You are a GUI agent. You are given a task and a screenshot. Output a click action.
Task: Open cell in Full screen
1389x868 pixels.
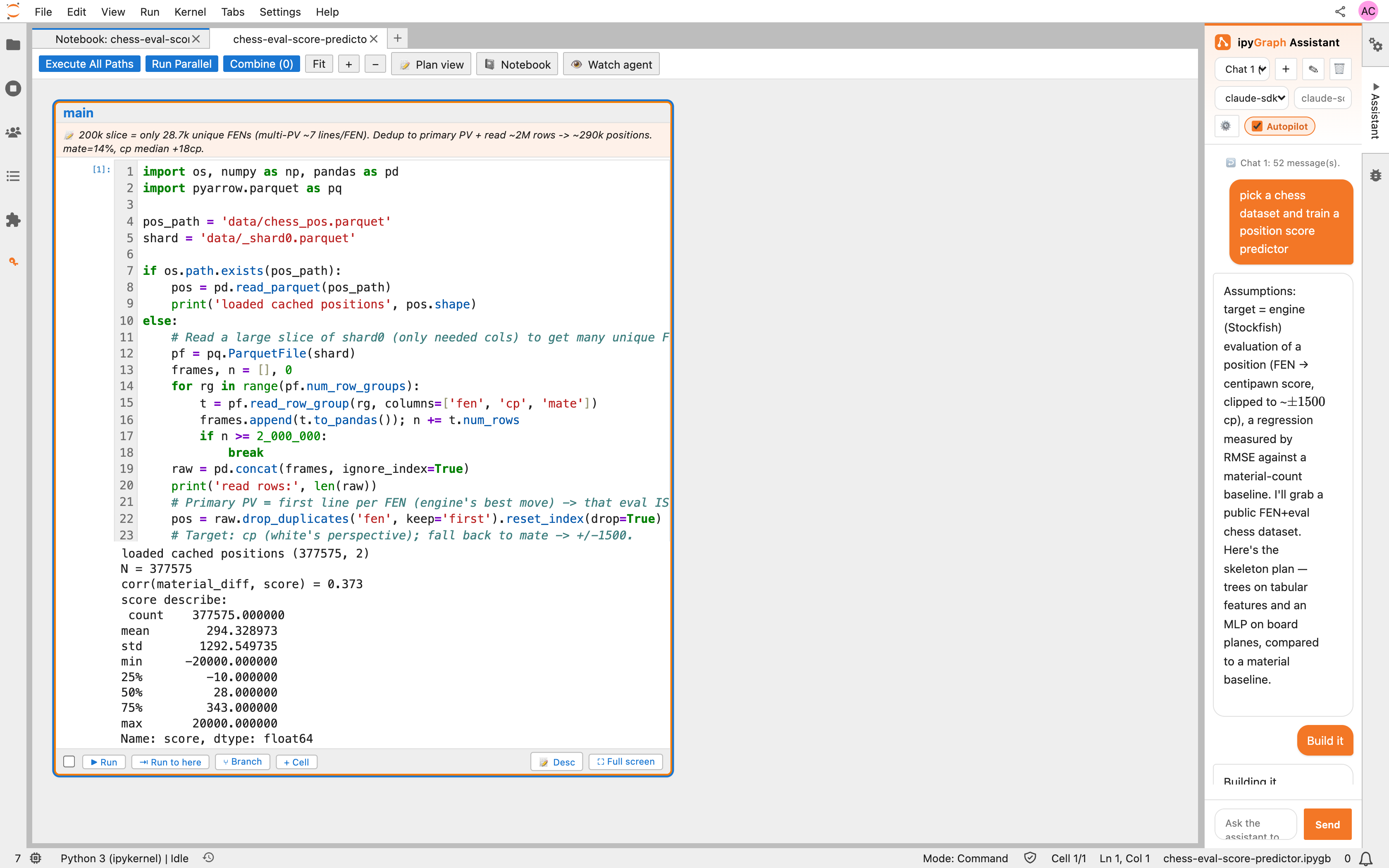point(625,762)
